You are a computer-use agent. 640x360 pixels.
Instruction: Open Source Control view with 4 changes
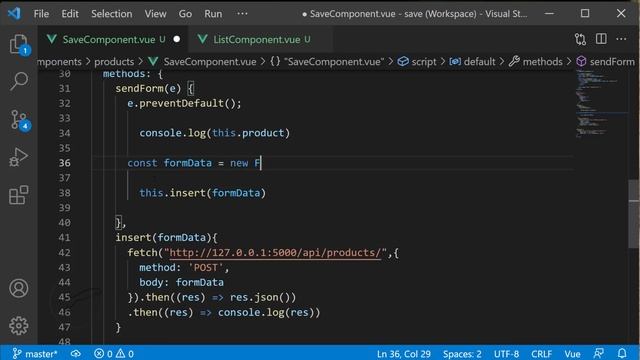(x=19, y=120)
